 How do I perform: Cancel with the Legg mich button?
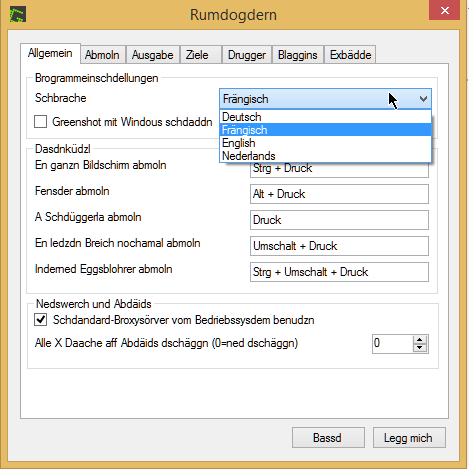[409, 438]
